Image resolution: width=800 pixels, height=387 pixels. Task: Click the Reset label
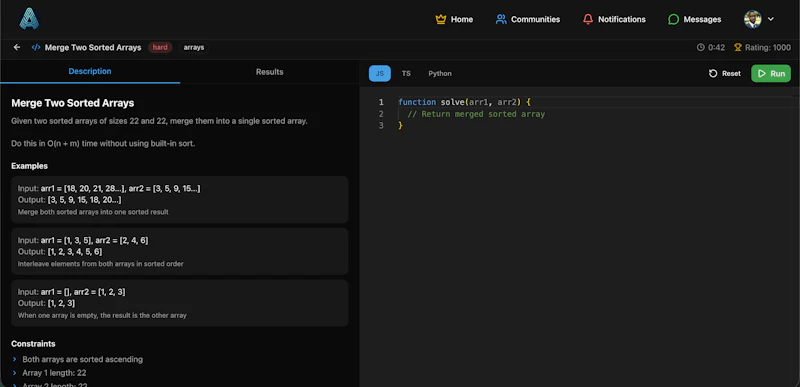click(x=731, y=73)
